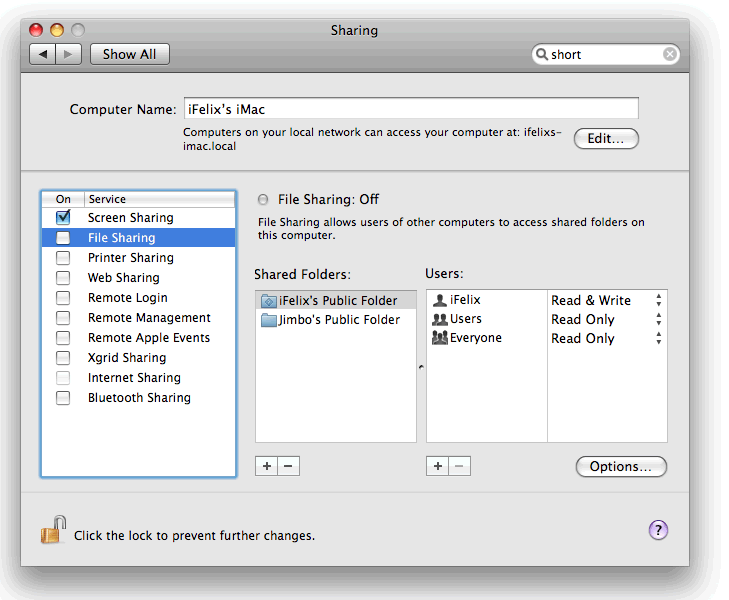
Task: Change Users group Read Only permission
Action: click(658, 319)
